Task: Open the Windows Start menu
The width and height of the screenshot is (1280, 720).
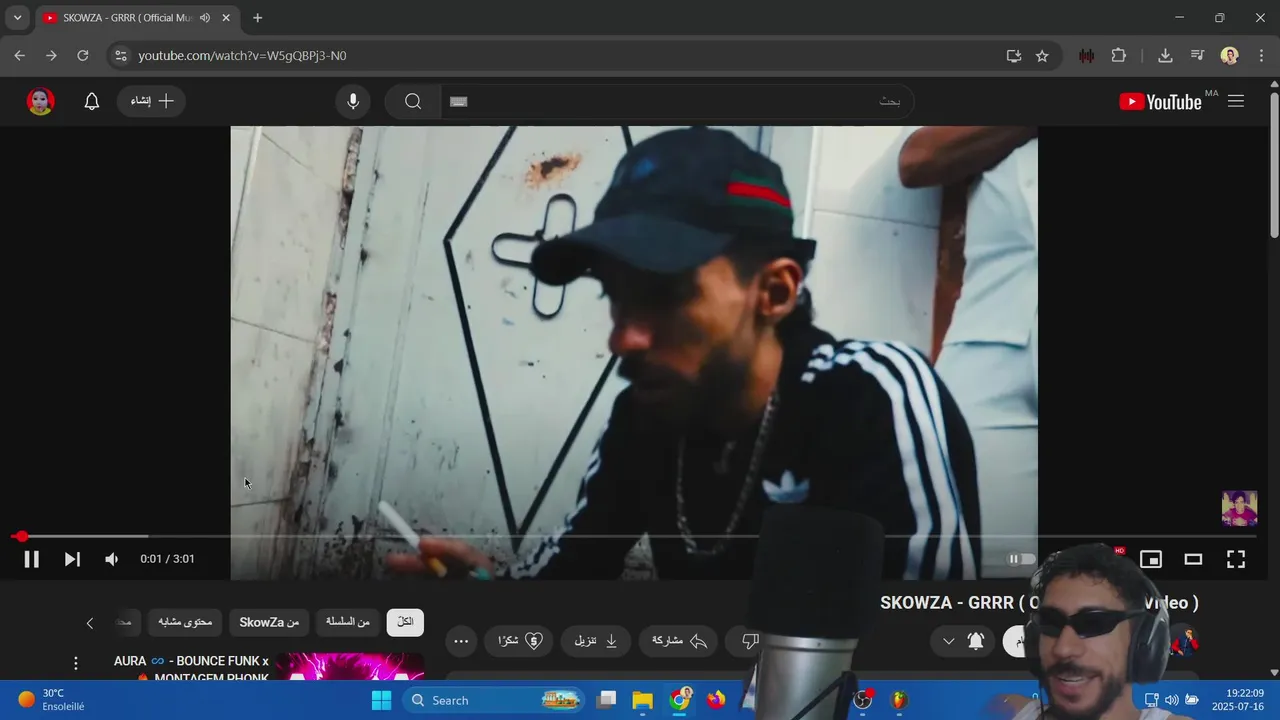Action: point(381,700)
